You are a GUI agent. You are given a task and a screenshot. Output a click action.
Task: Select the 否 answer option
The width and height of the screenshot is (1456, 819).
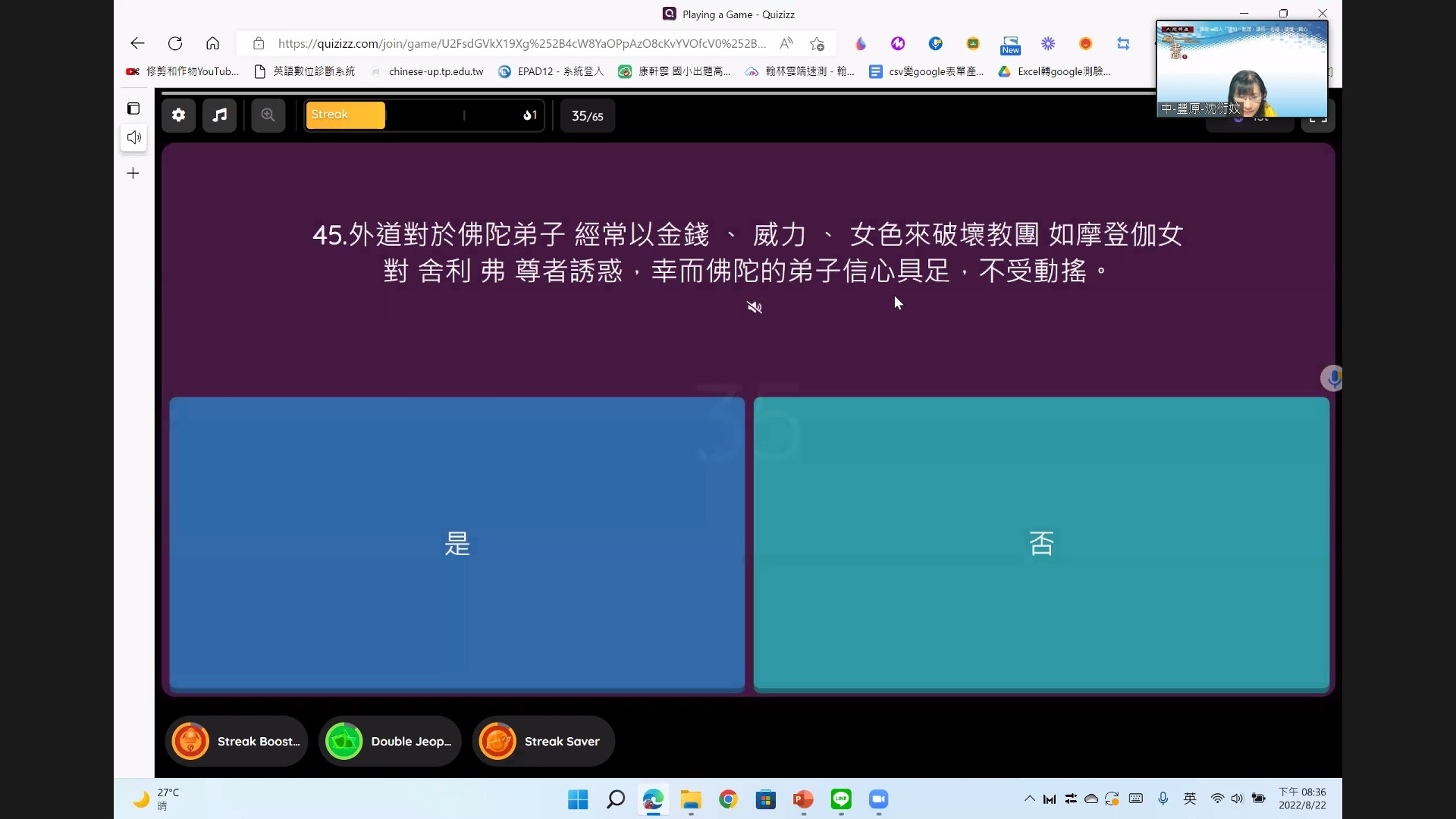[x=1041, y=543]
